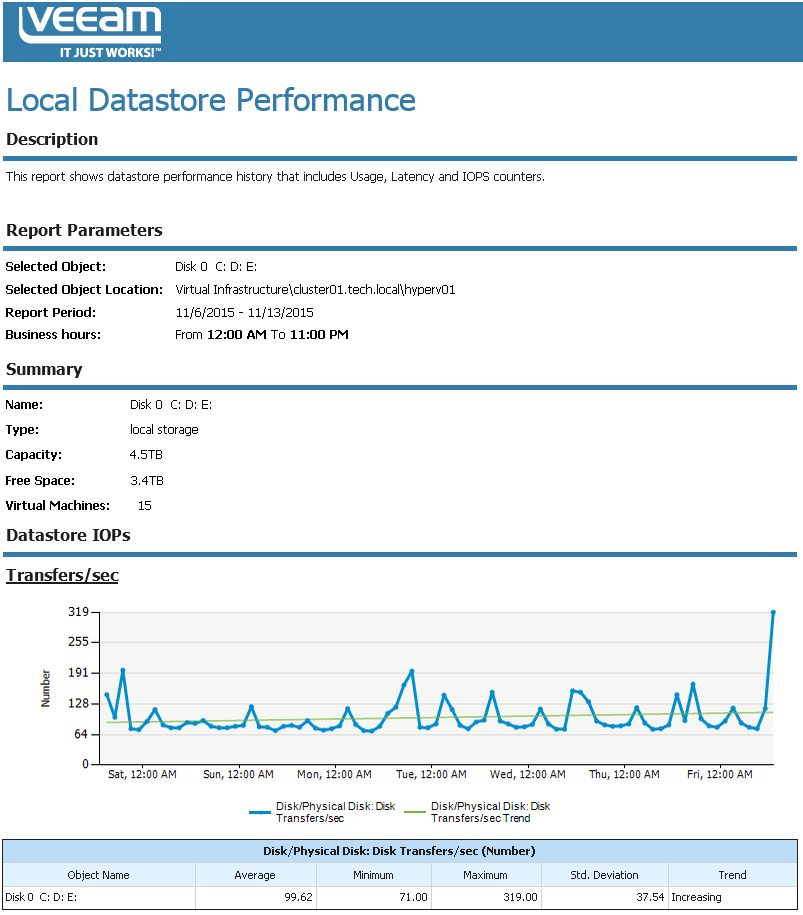Image resolution: width=803 pixels, height=915 pixels.
Task: Click the '64' y-axis label
Action: (x=81, y=734)
